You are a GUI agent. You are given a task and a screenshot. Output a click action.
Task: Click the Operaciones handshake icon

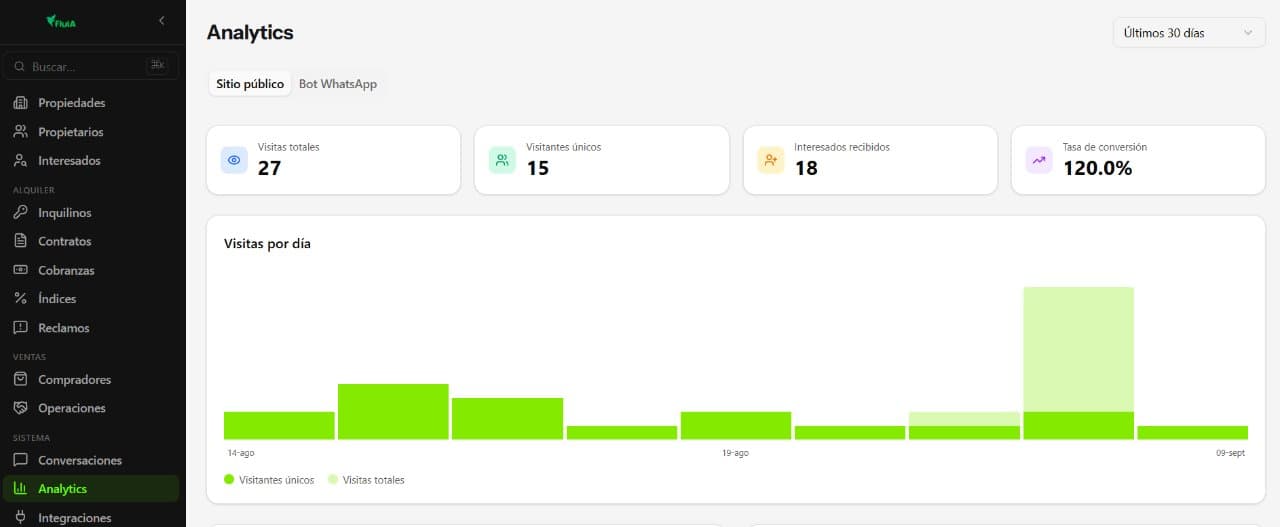click(20, 408)
